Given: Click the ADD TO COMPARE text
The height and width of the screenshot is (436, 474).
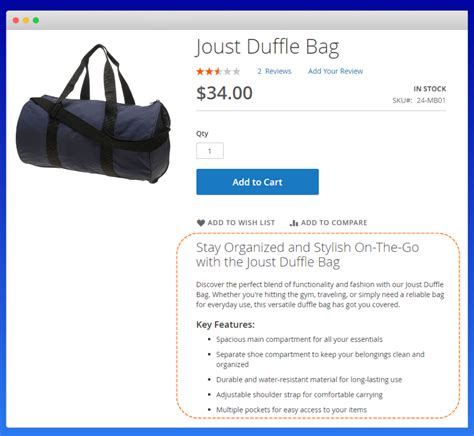Looking at the screenshot, I should 334,223.
